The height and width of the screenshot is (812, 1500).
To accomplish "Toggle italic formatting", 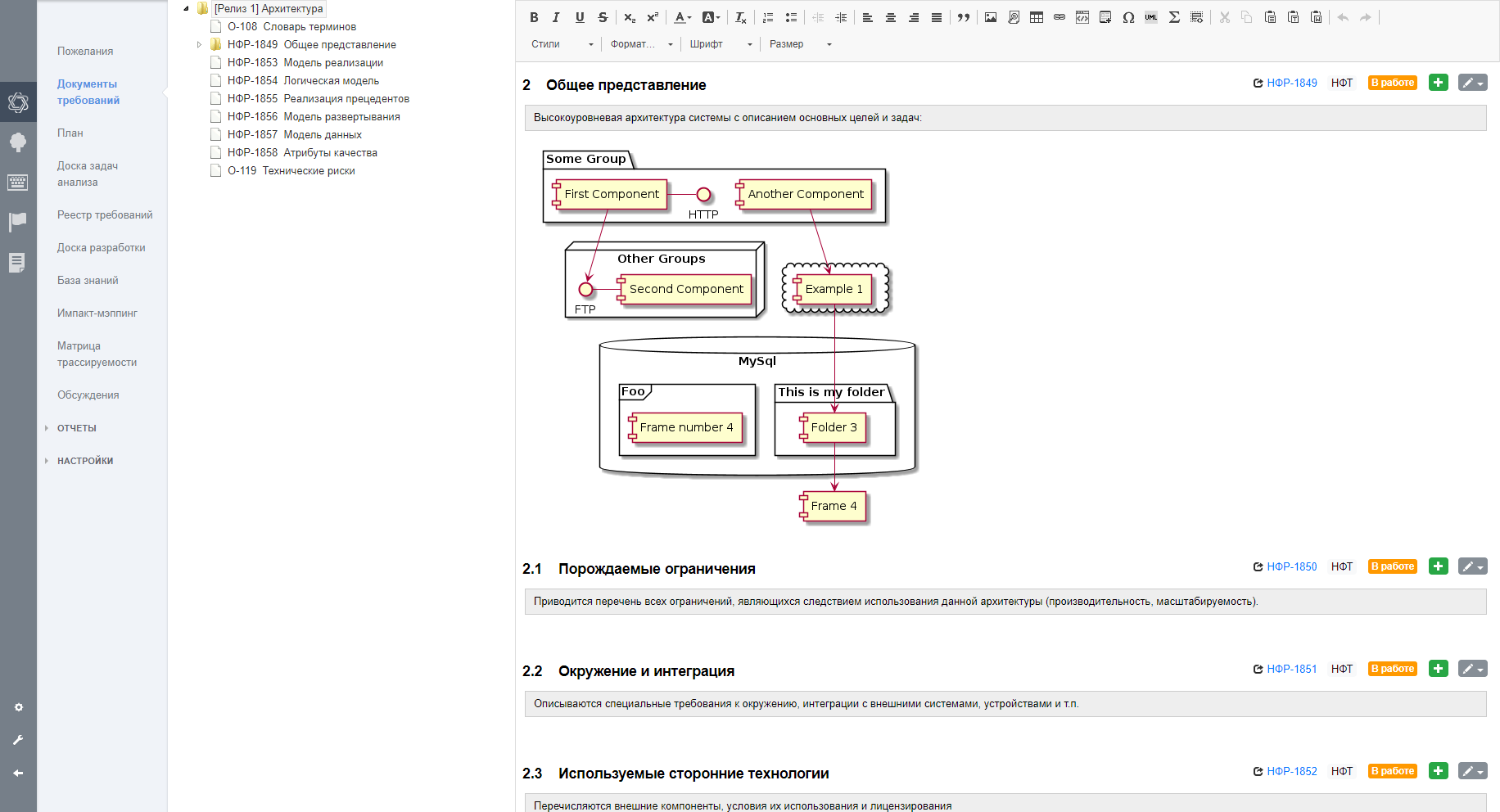I will point(557,17).
